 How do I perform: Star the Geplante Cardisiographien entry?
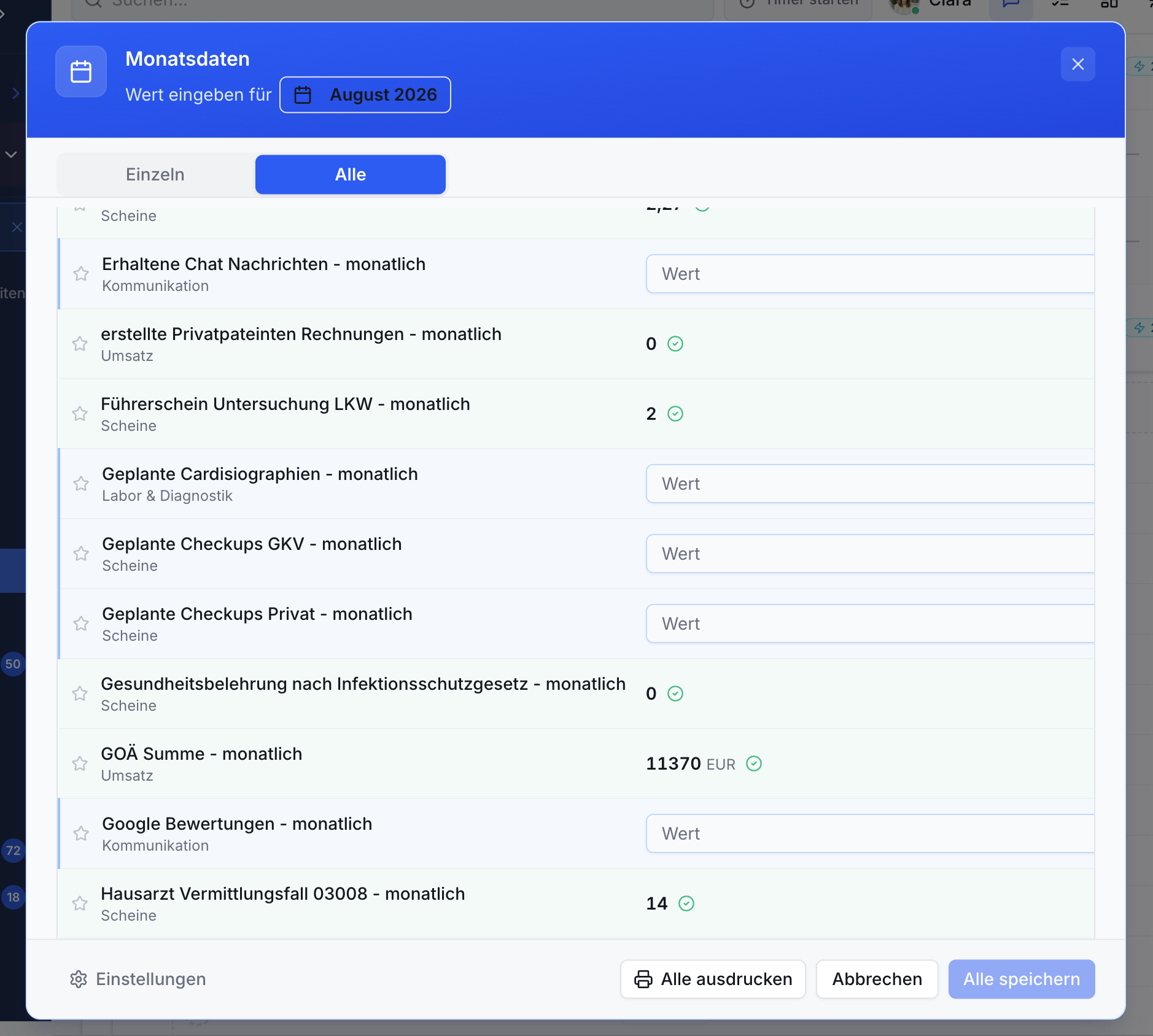(x=81, y=484)
